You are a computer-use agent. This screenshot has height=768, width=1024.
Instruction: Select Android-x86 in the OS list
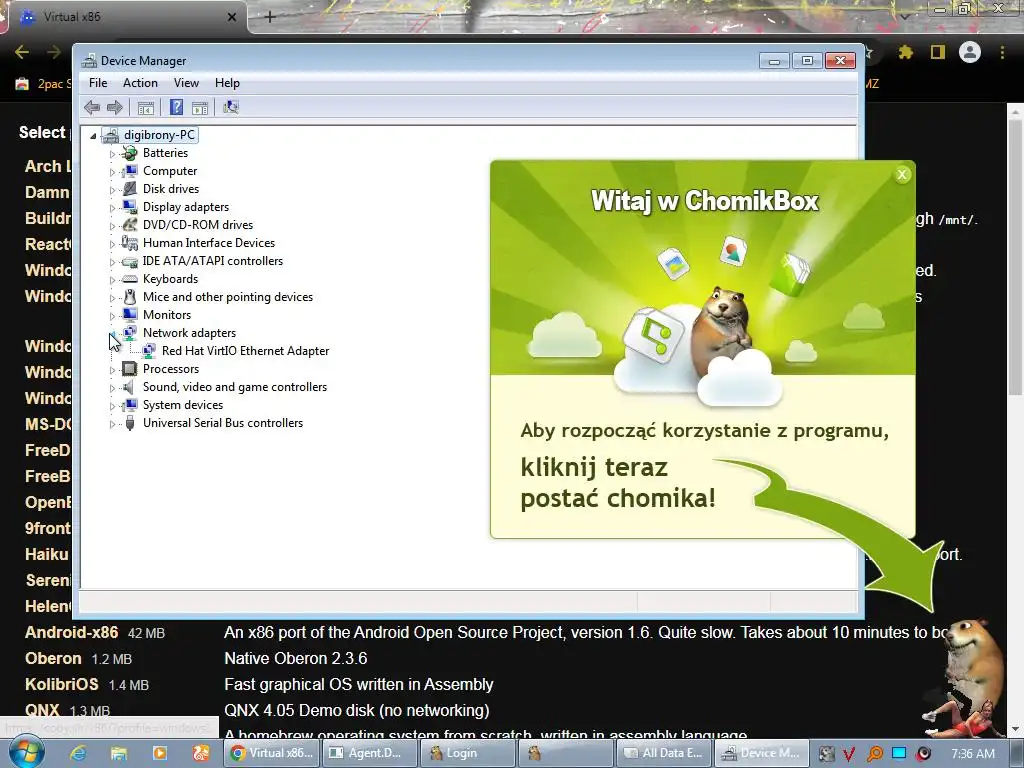click(x=71, y=632)
